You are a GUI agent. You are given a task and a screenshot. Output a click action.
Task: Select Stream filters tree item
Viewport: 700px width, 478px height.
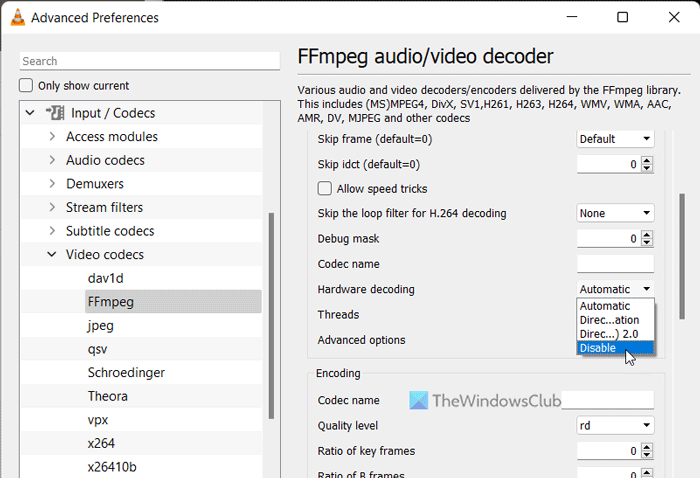[x=104, y=207]
